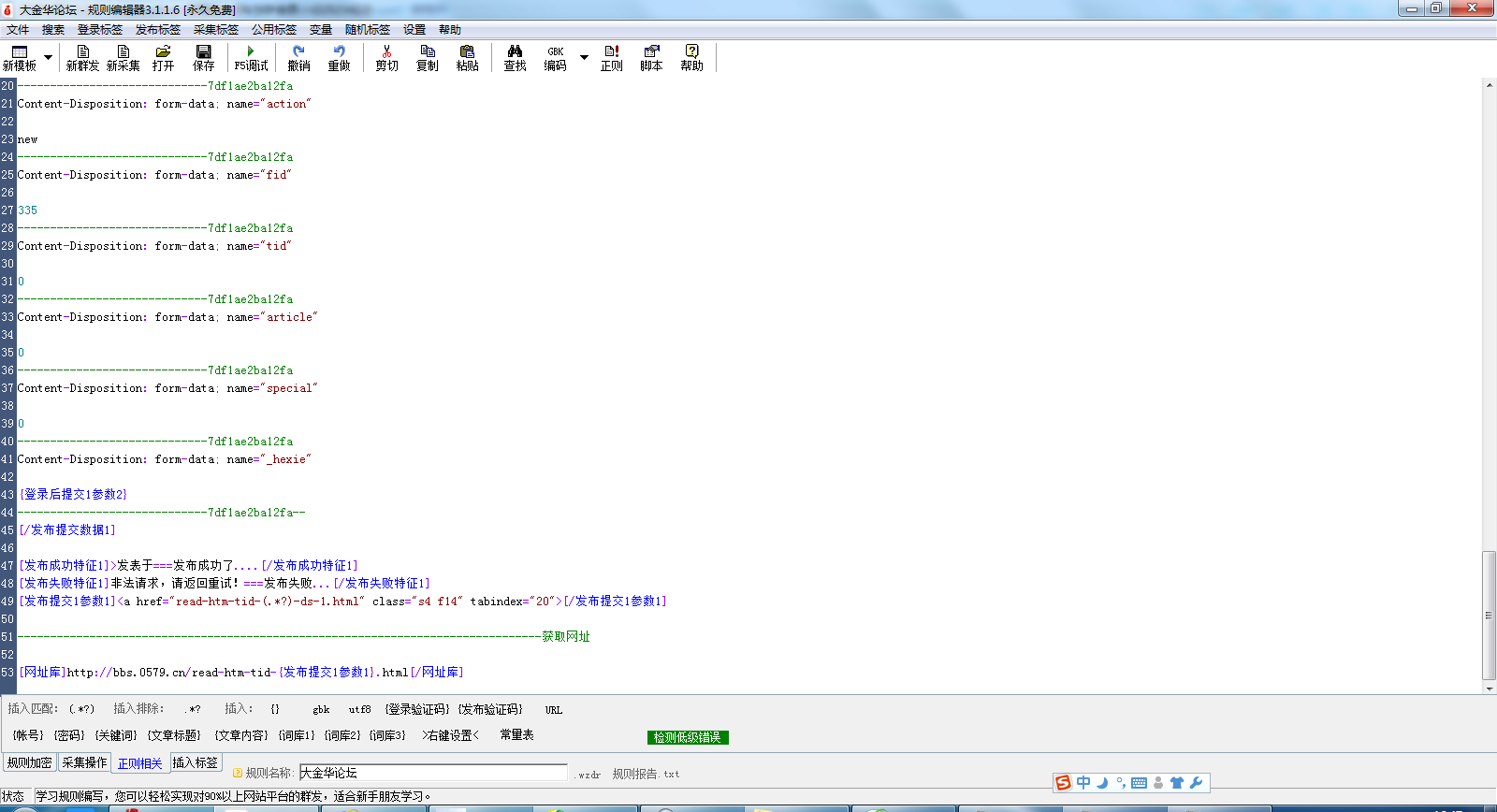The image size is (1497, 812).
Task: Click the GBK 编码 encoding tool
Action: [x=555, y=58]
